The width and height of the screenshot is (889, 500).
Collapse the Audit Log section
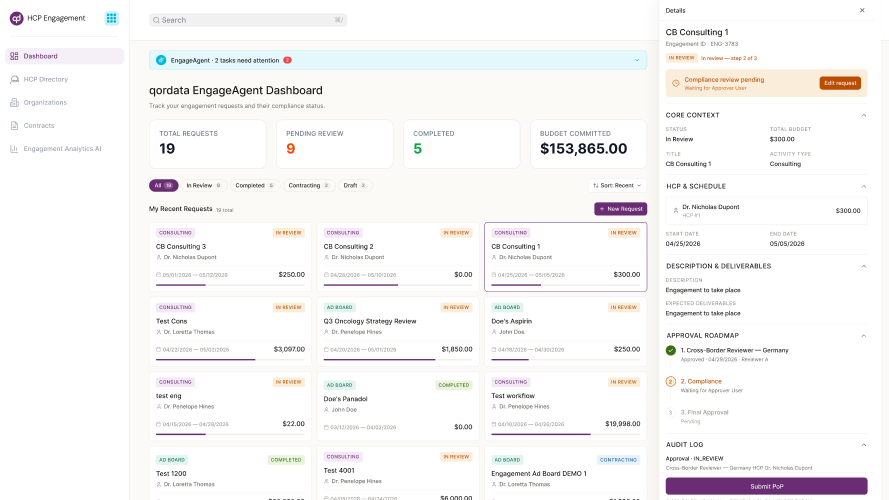pos(863,445)
